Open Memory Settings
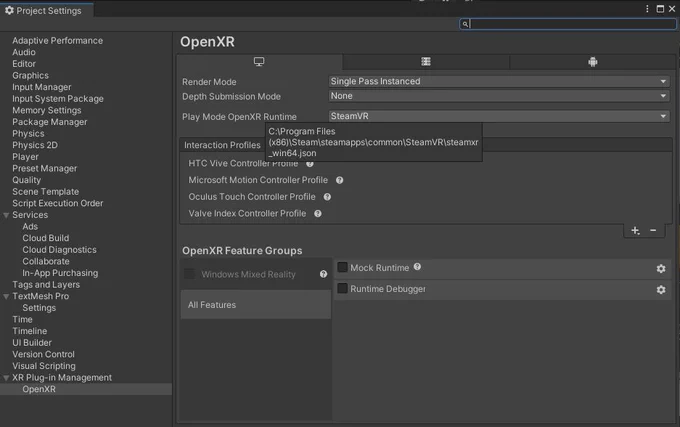This screenshot has height=427, width=680. 46,111
